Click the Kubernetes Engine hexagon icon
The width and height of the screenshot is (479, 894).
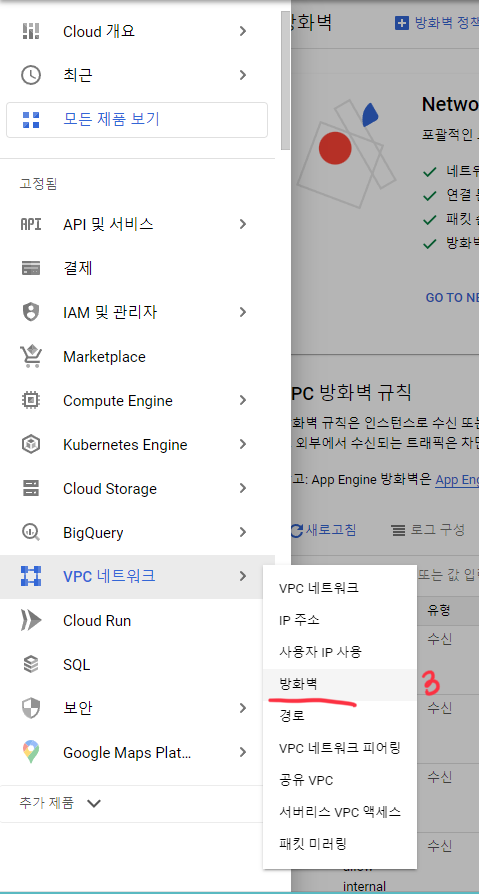coord(31,444)
